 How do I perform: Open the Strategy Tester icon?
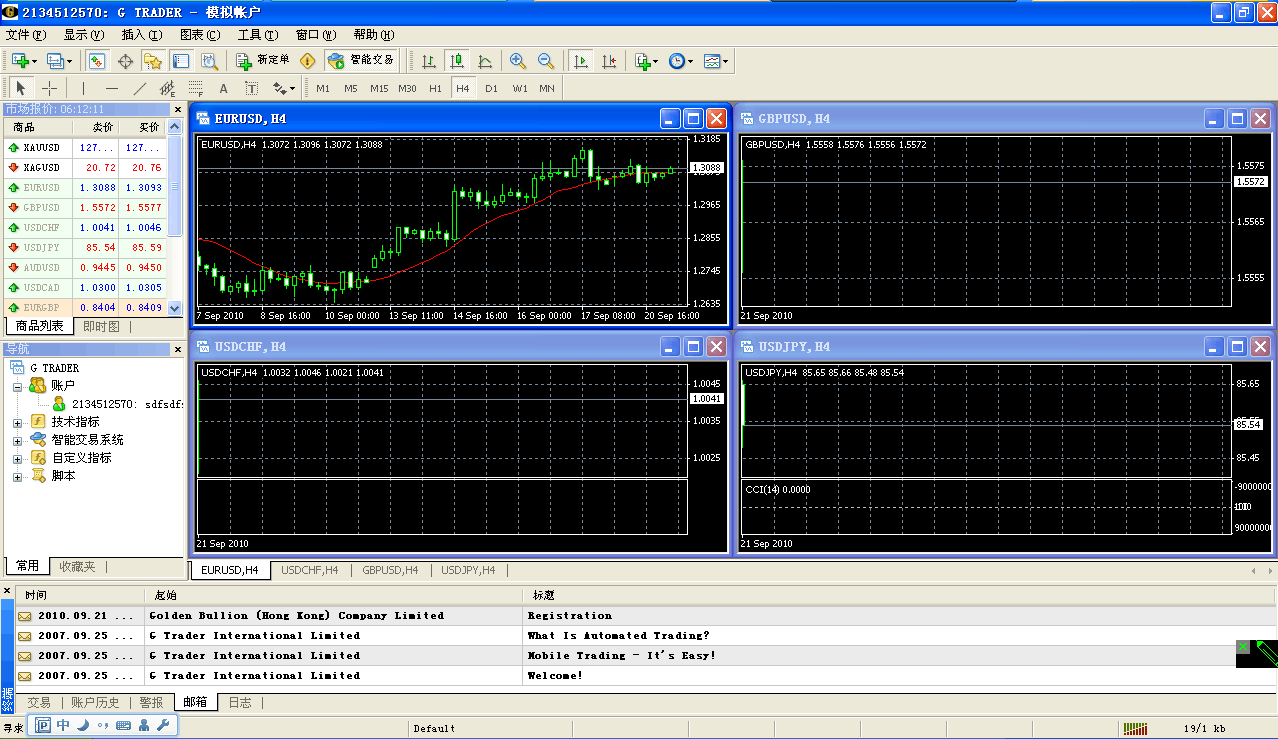click(209, 61)
